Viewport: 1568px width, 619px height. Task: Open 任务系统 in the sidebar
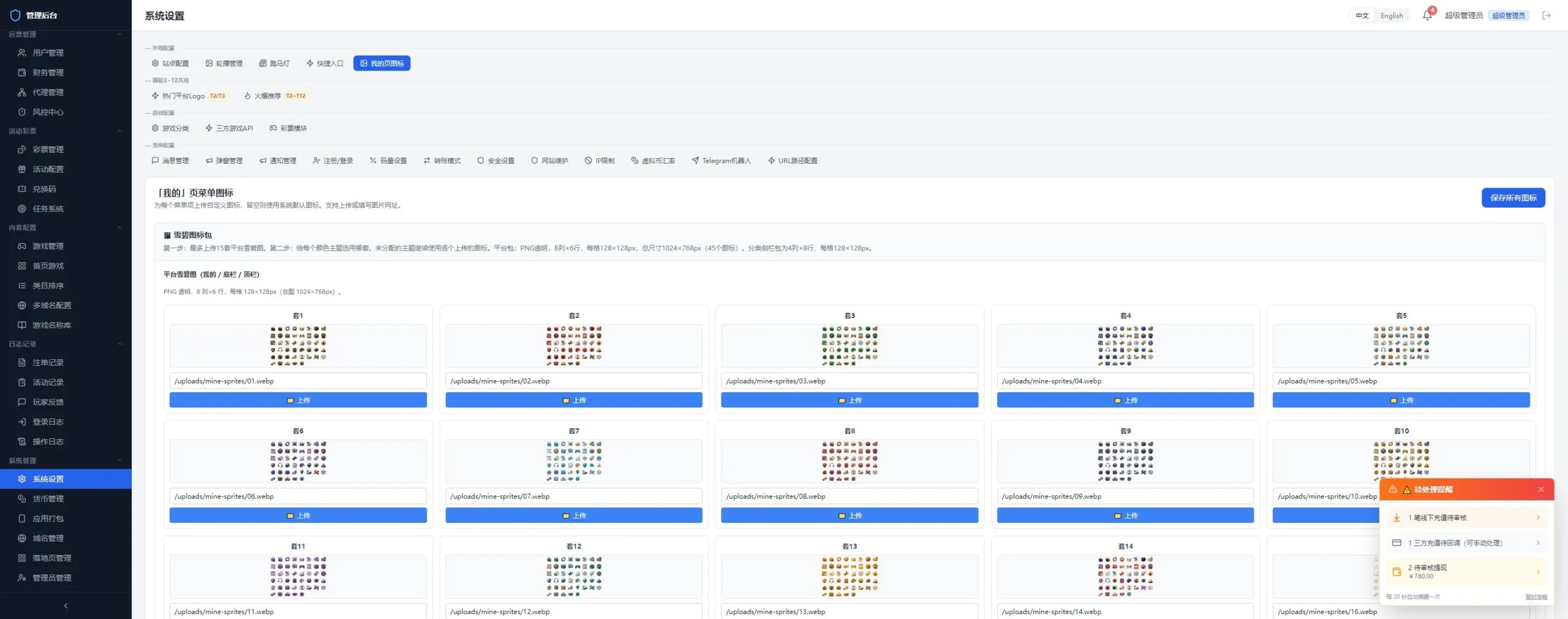pos(66,208)
